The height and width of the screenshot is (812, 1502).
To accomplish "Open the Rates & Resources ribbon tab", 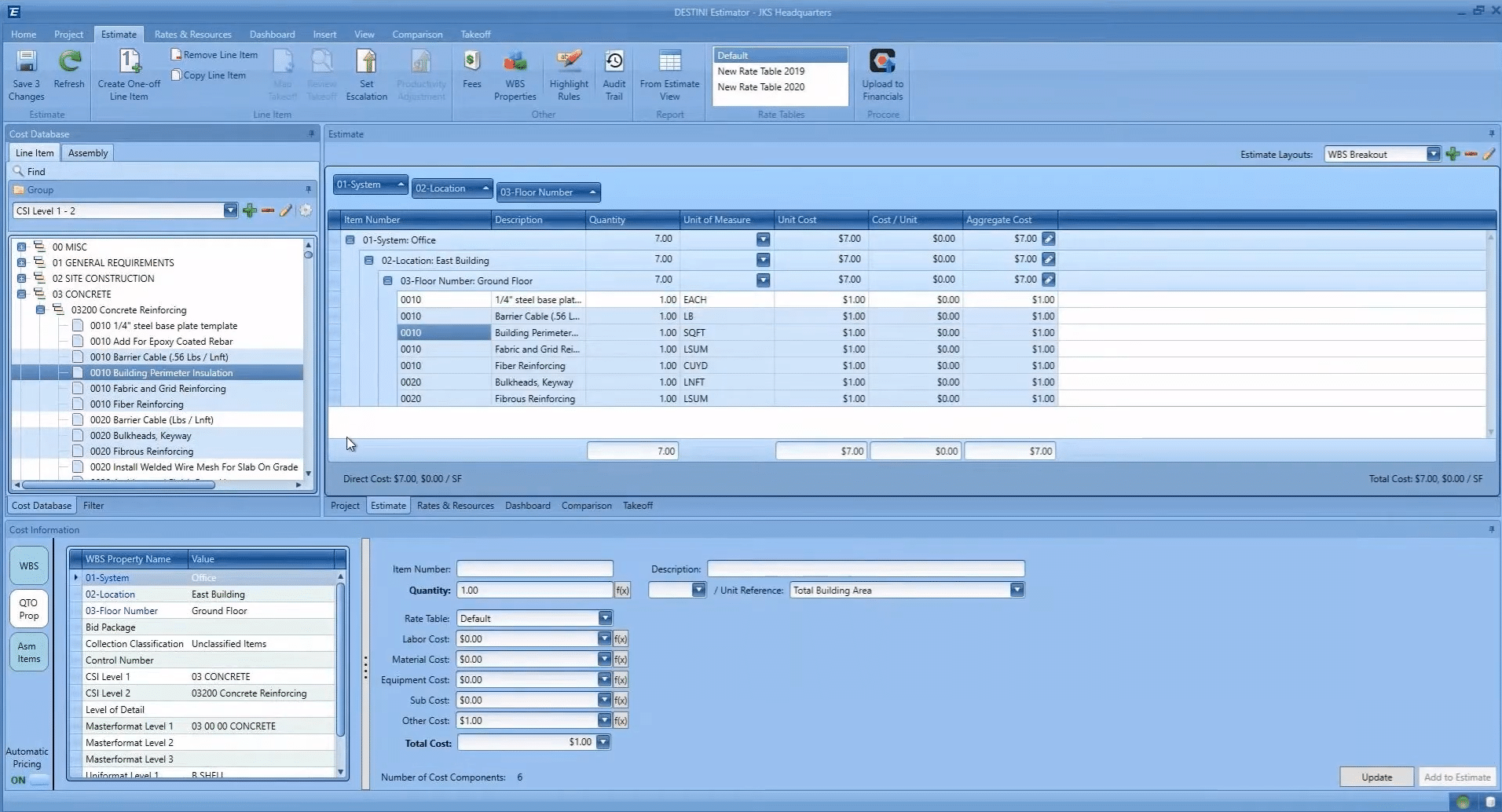I will coord(192,35).
